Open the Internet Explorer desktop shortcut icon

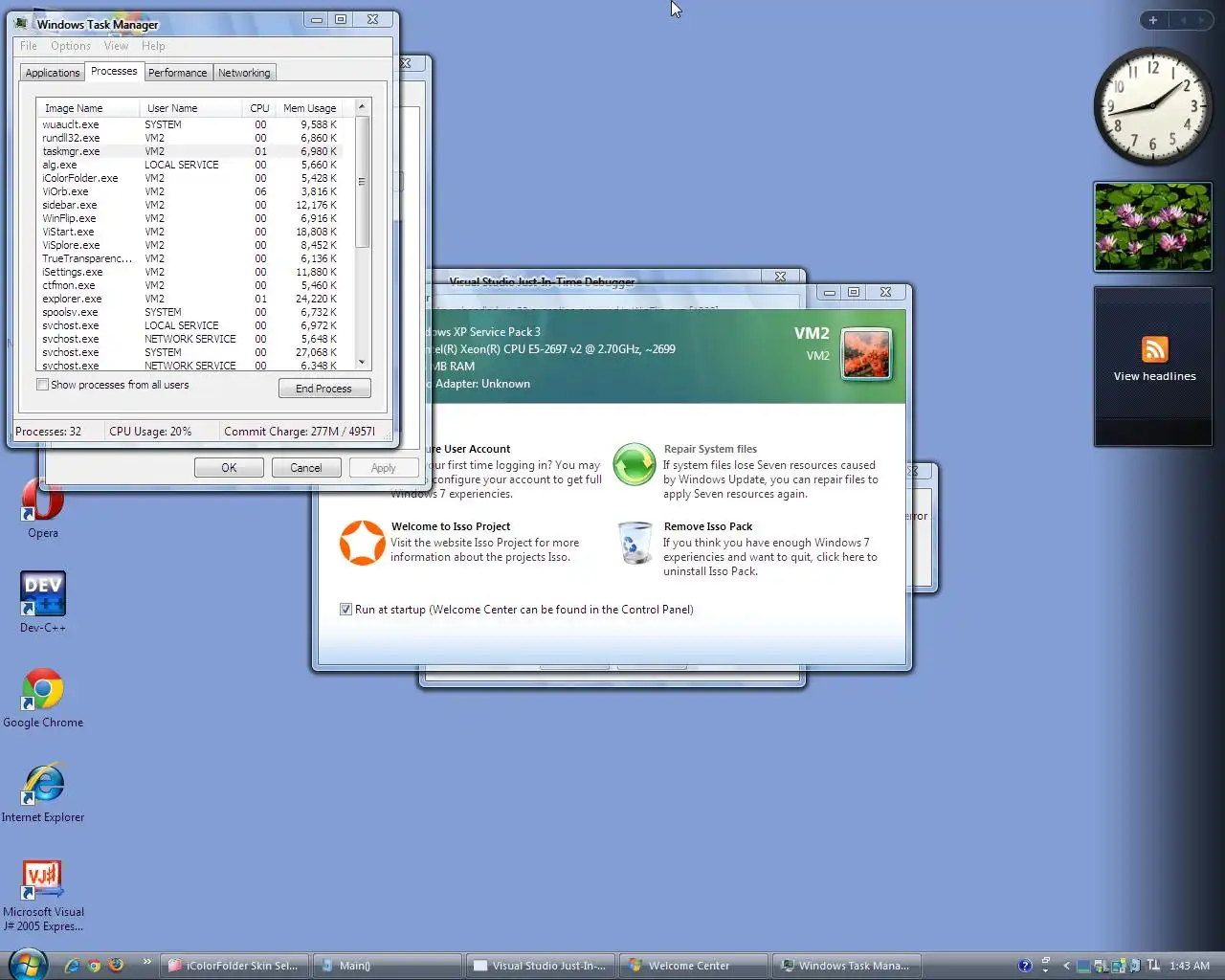click(x=42, y=784)
